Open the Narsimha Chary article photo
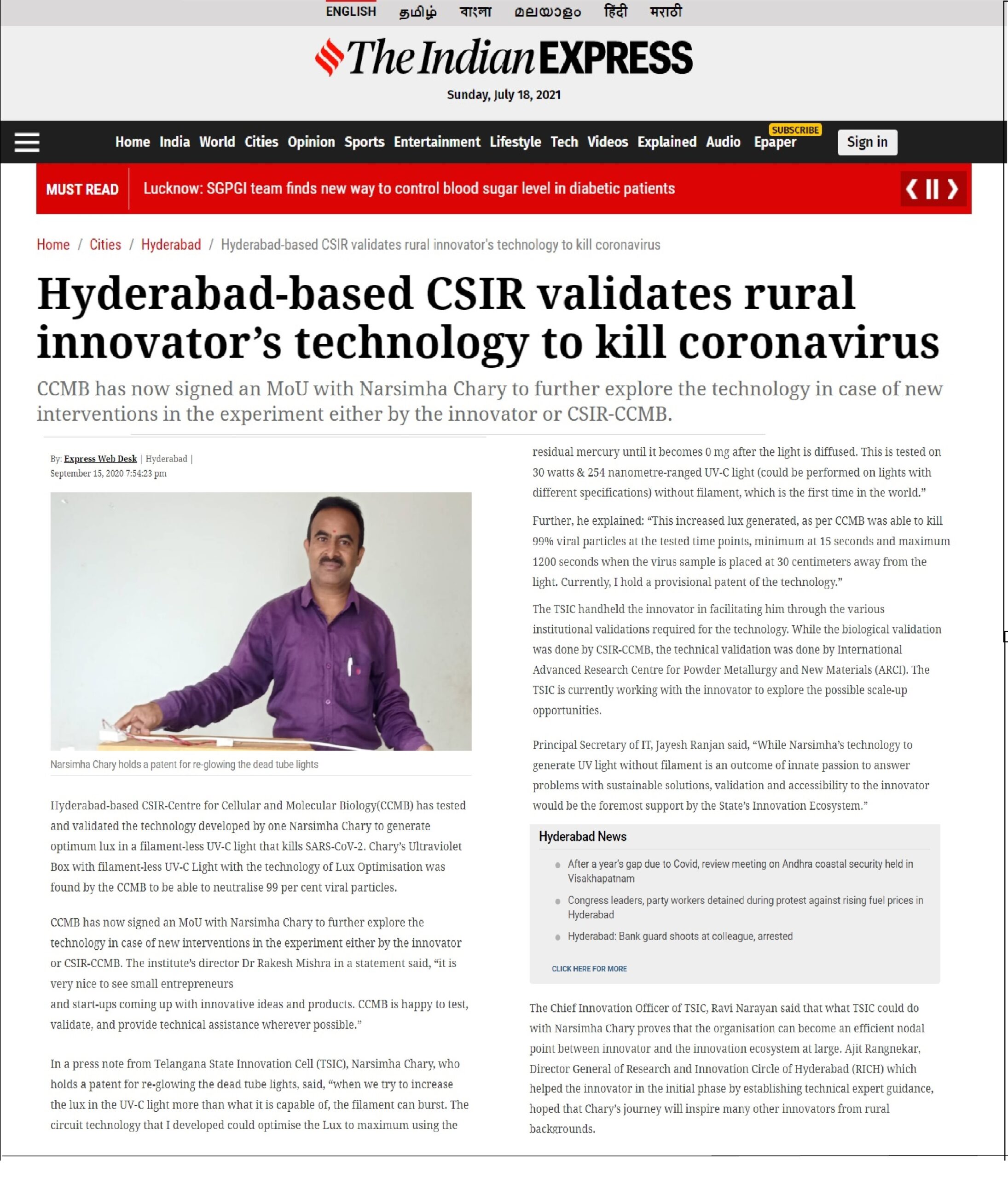Image resolution: width=1008 pixels, height=1178 pixels. click(261, 621)
